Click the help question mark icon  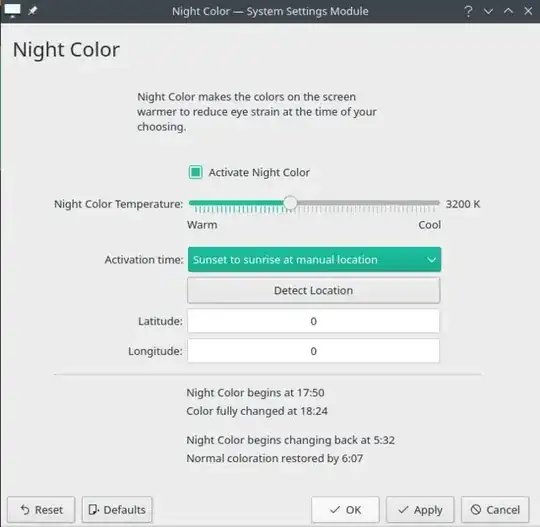[x=468, y=11]
